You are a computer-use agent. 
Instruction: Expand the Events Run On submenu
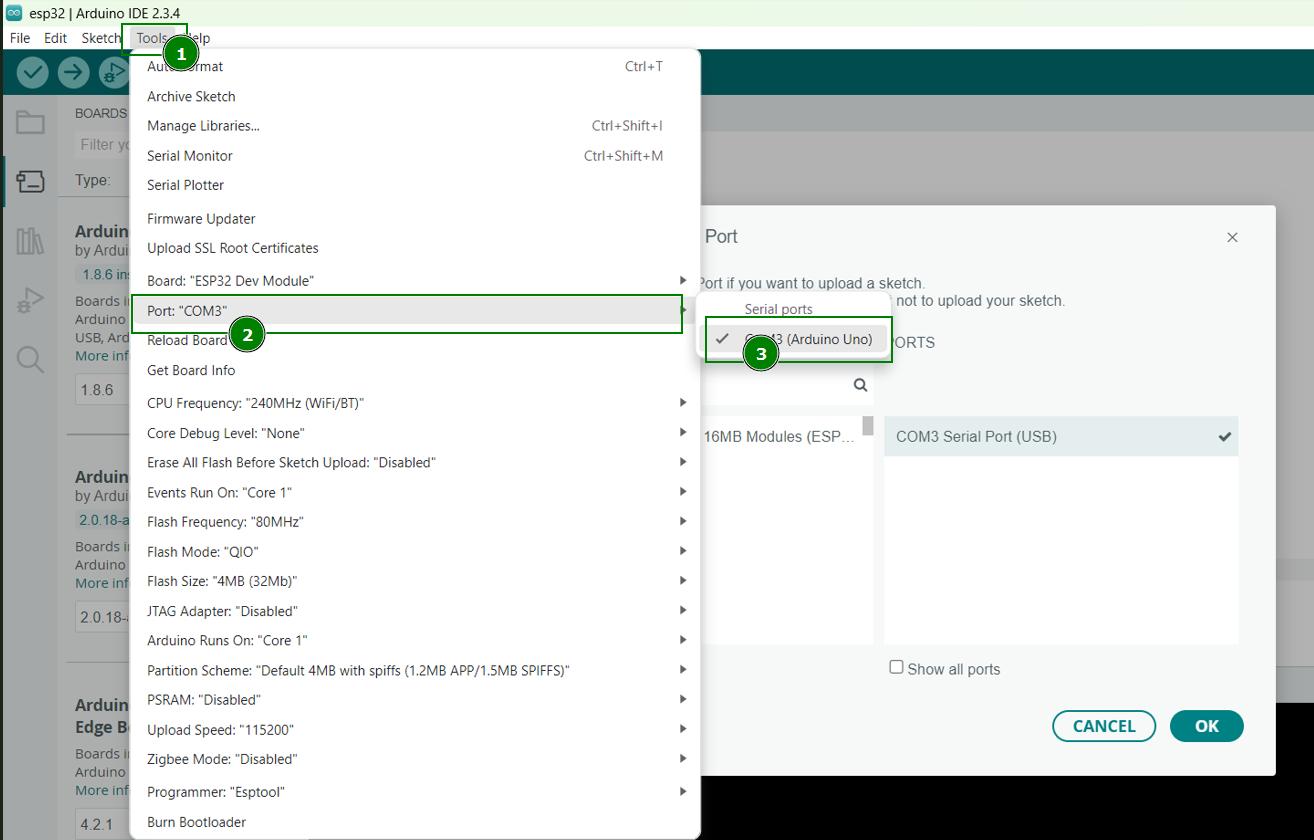(415, 492)
